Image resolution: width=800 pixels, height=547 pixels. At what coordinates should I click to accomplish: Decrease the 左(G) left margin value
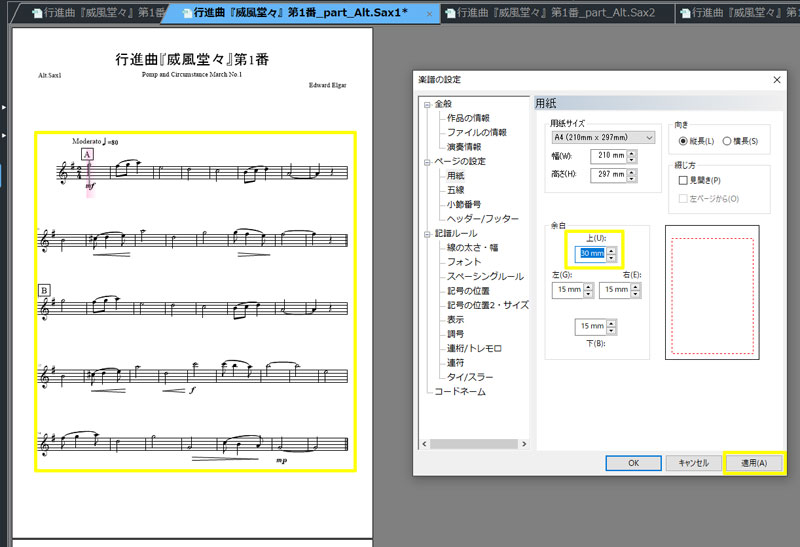click(588, 293)
